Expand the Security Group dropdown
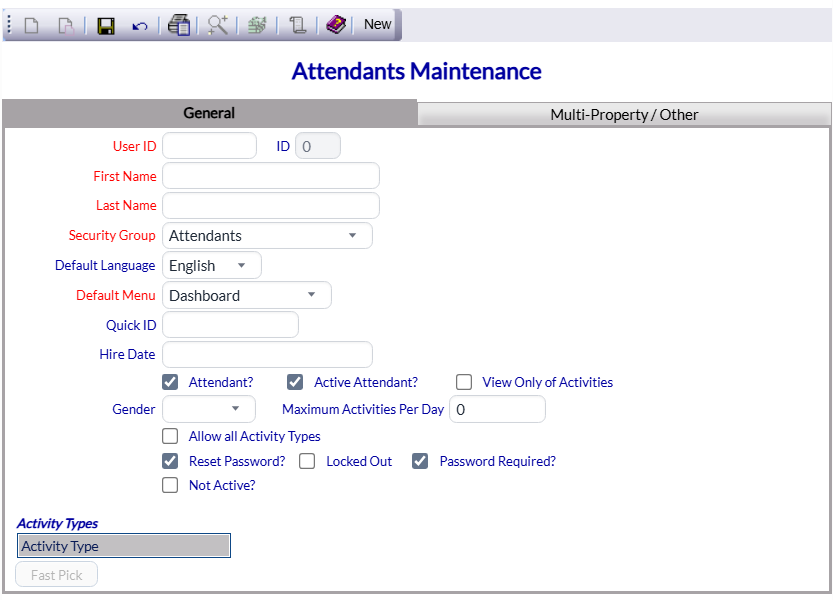This screenshot has height=600, width=833. point(267,236)
